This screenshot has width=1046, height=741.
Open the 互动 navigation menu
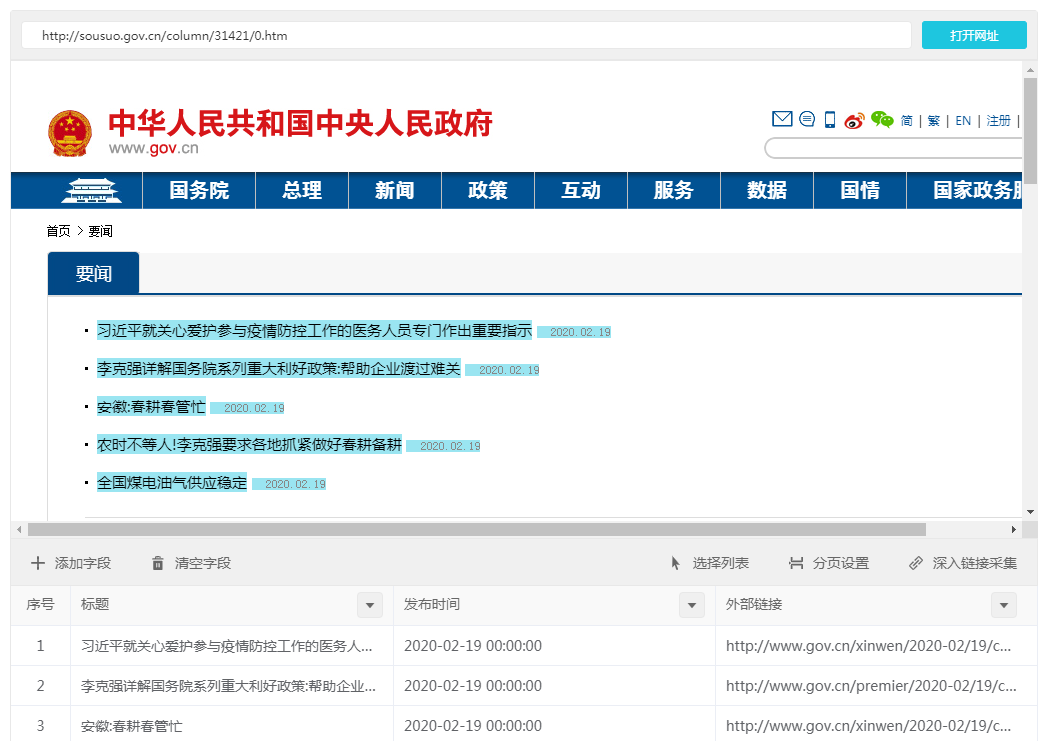pos(581,191)
